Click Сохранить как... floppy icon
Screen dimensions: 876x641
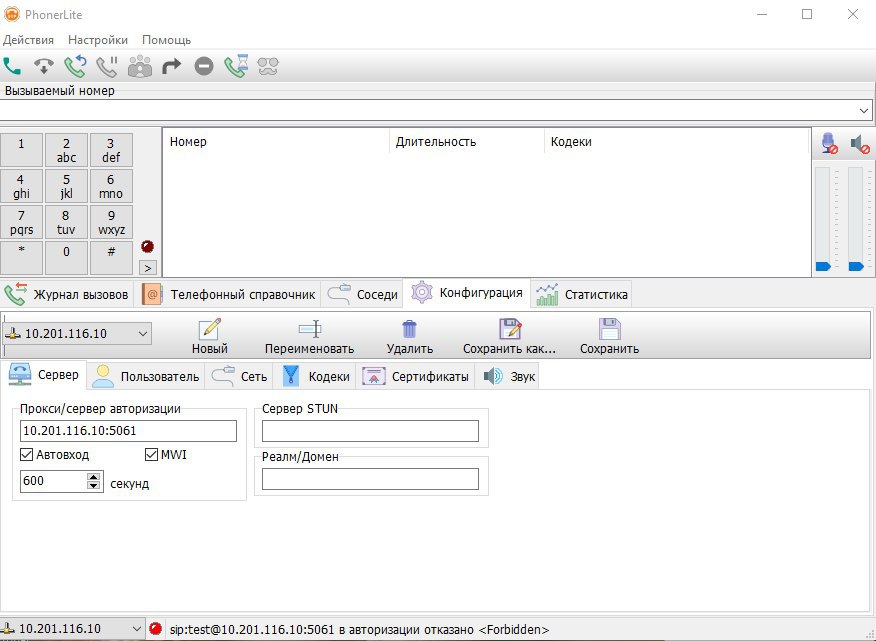pyautogui.click(x=510, y=329)
